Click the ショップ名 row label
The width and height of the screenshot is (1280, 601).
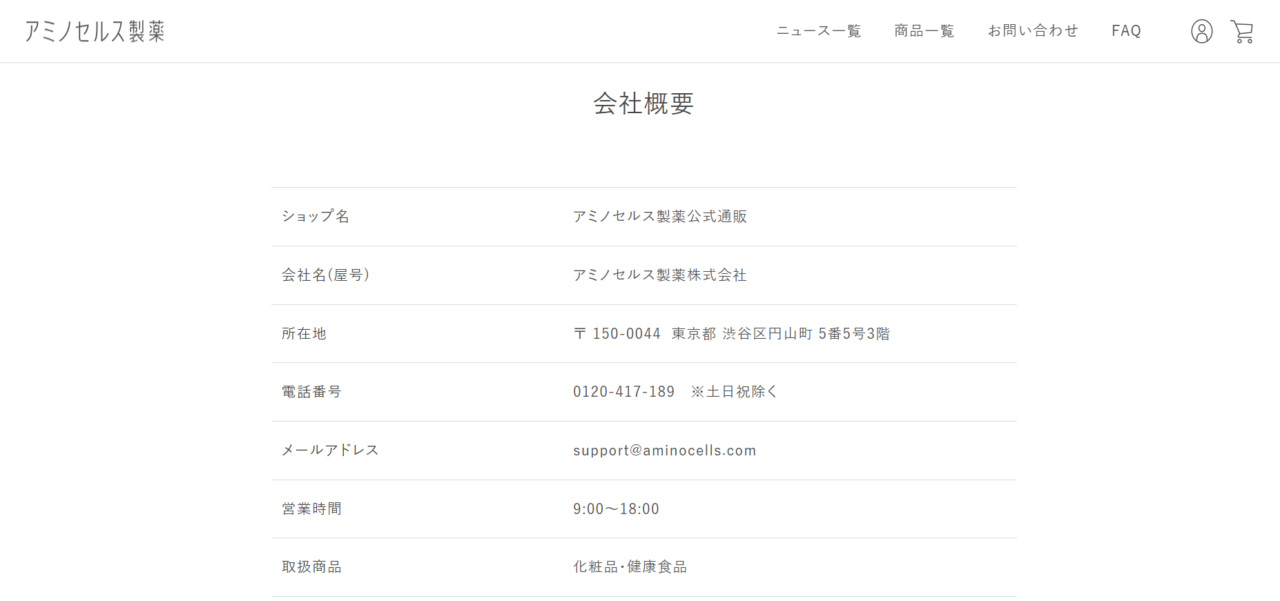click(315, 217)
